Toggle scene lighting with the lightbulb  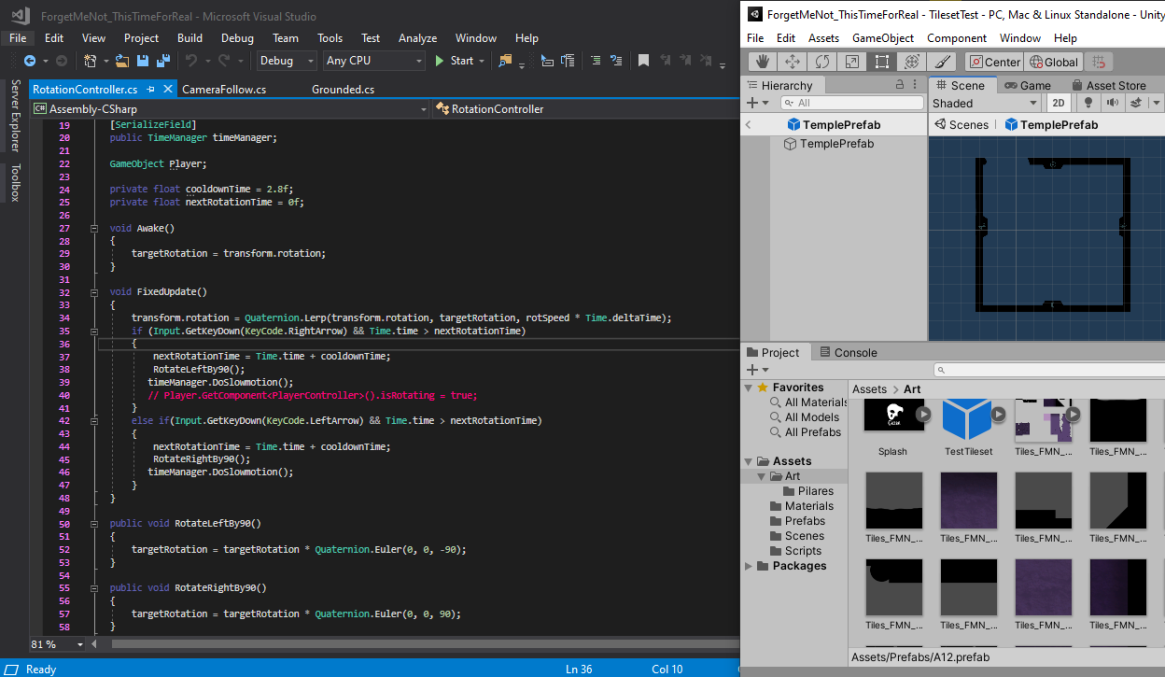click(1088, 103)
